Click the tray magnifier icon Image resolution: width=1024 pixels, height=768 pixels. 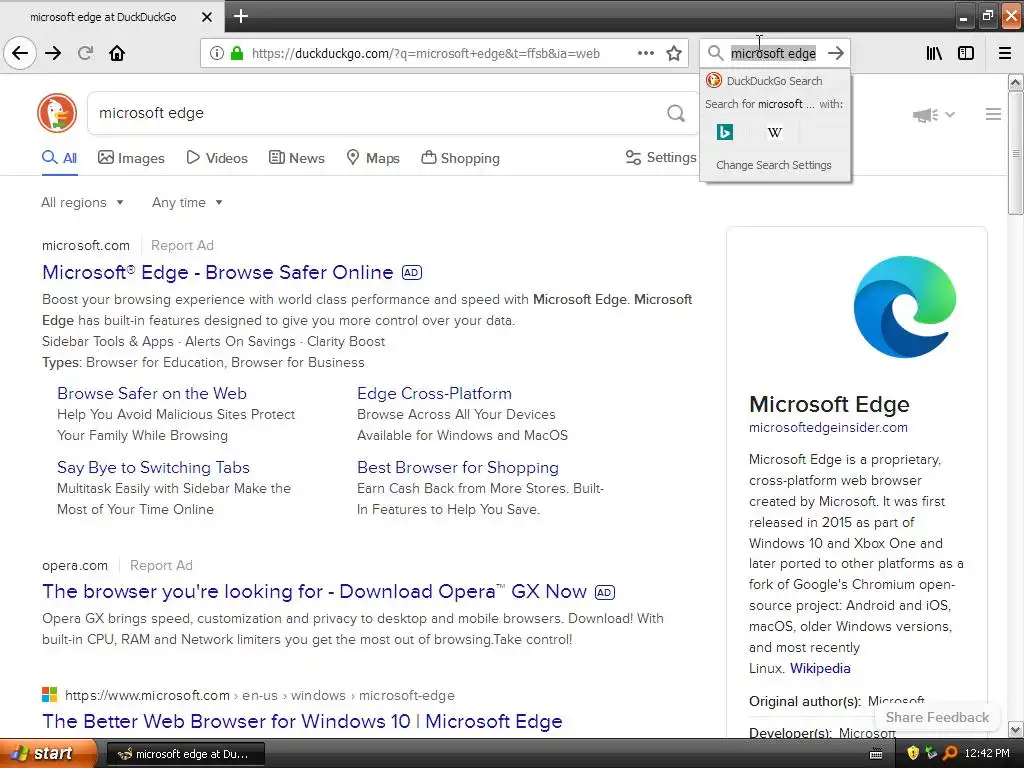[x=950, y=753]
